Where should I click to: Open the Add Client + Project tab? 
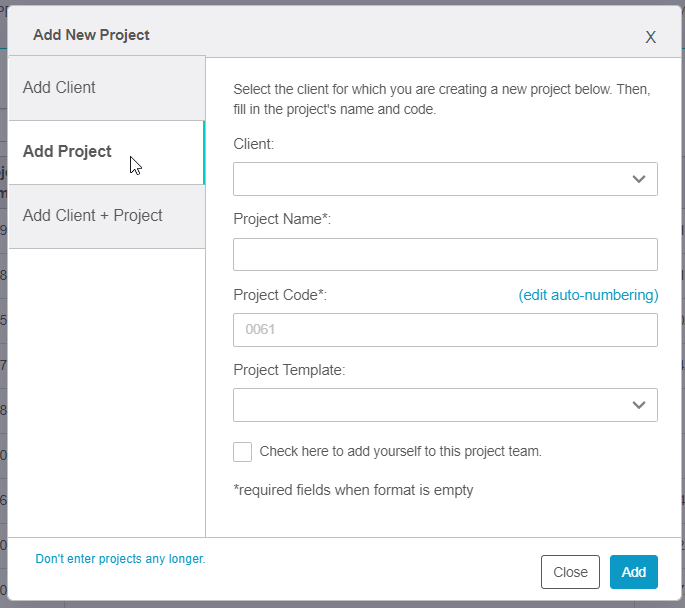pos(106,216)
